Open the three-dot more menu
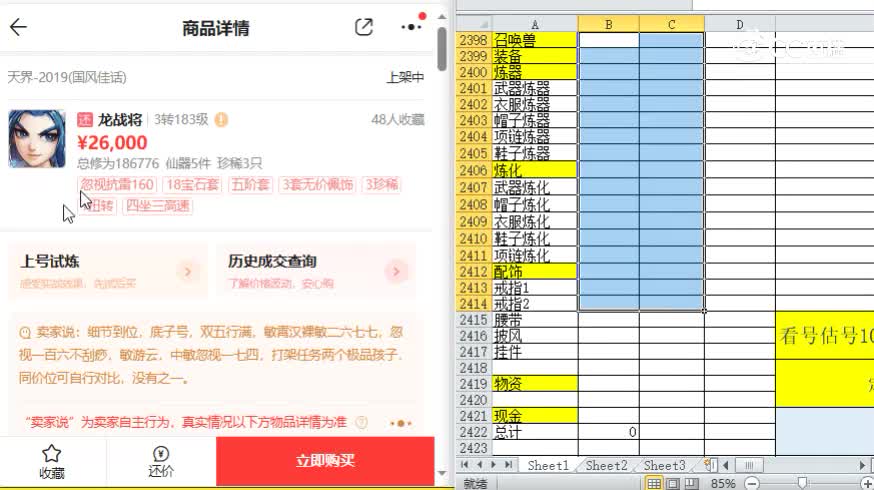 pos(411,27)
